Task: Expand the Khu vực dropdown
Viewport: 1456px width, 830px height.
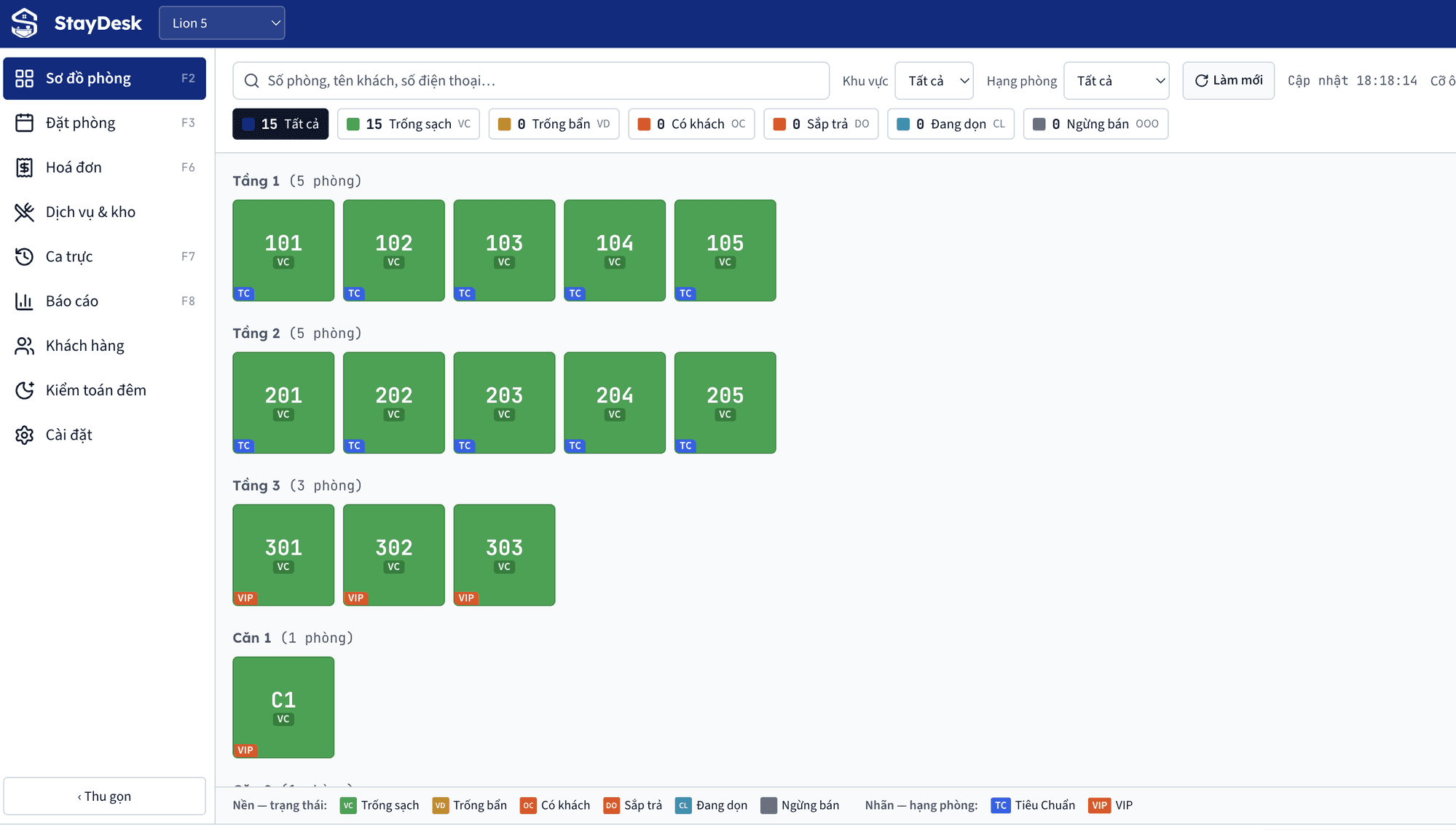Action: point(934,81)
